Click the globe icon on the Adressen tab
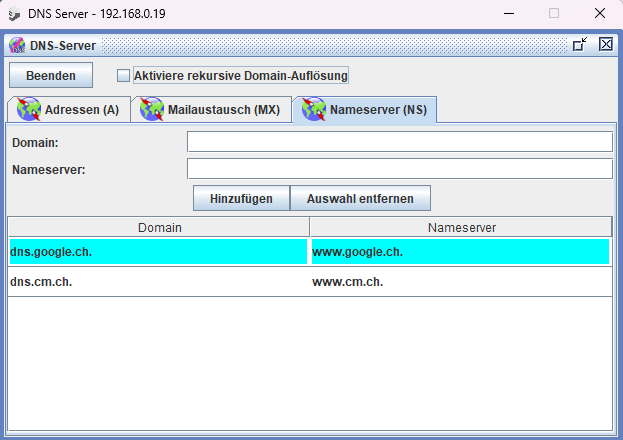 coord(29,109)
